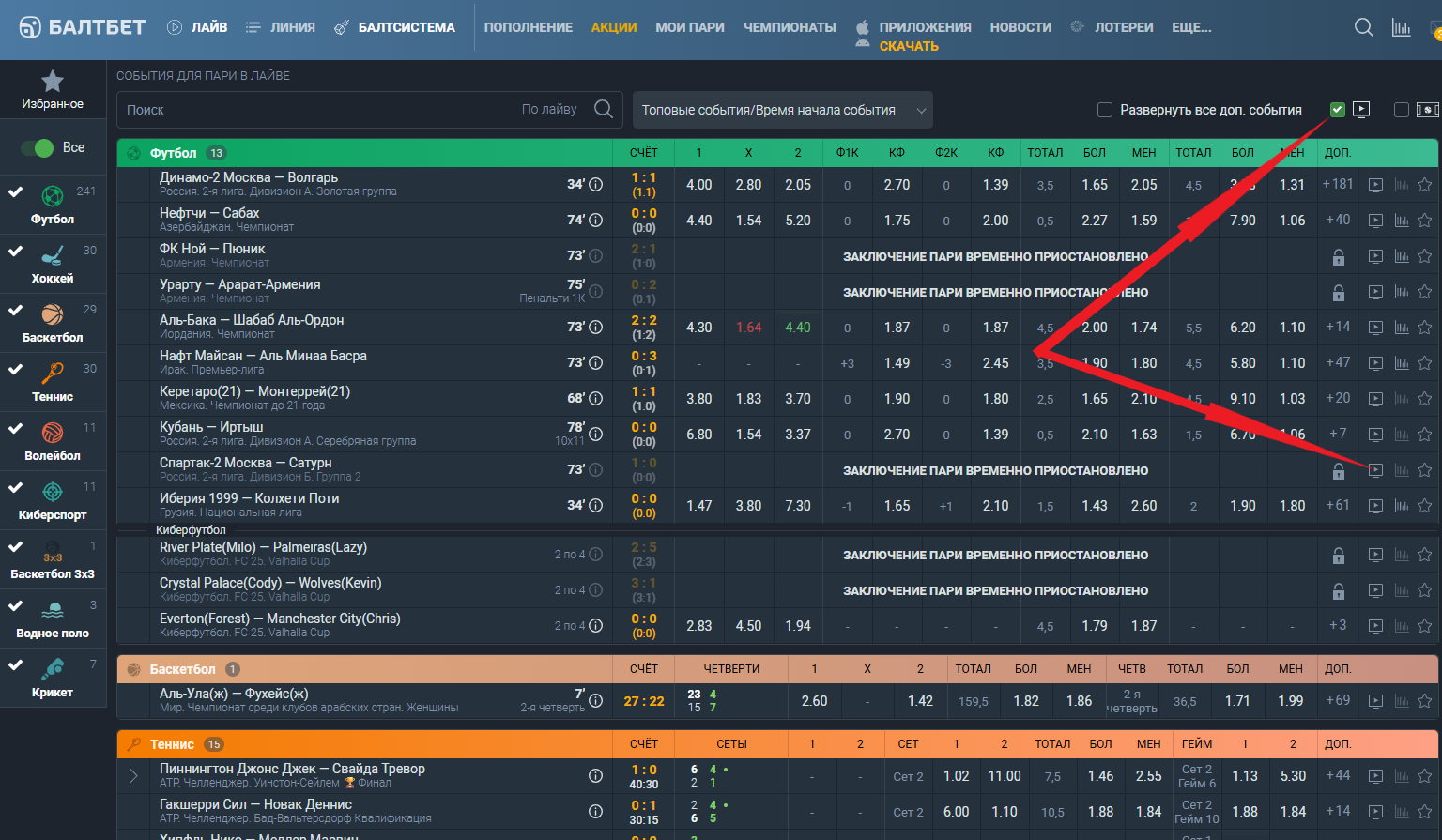Screen dimensions: 1442x840
Task: Toggle the Все sports switch
Action: 38,148
